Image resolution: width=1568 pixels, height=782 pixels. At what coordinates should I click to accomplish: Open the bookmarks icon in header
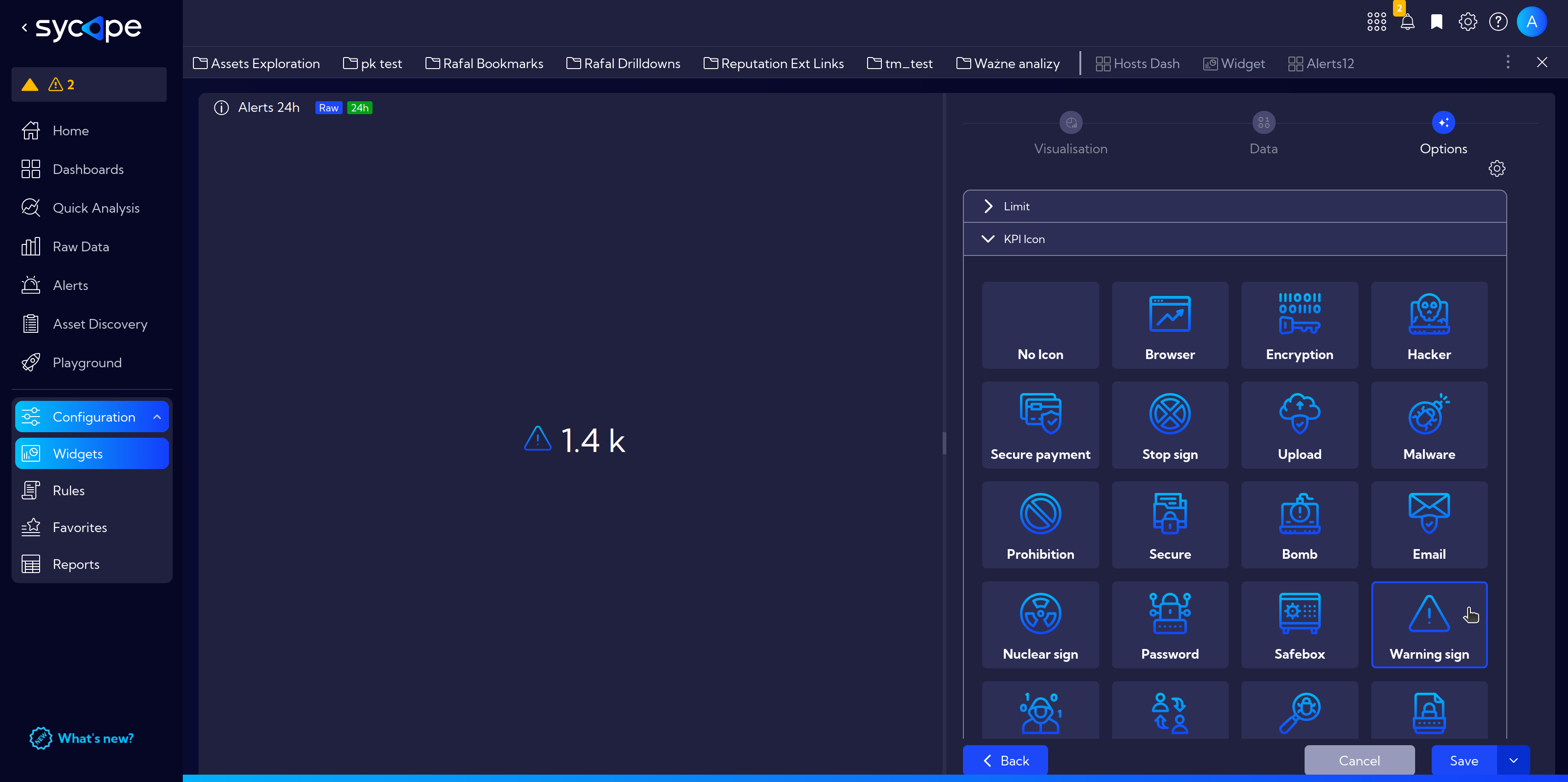(1436, 22)
